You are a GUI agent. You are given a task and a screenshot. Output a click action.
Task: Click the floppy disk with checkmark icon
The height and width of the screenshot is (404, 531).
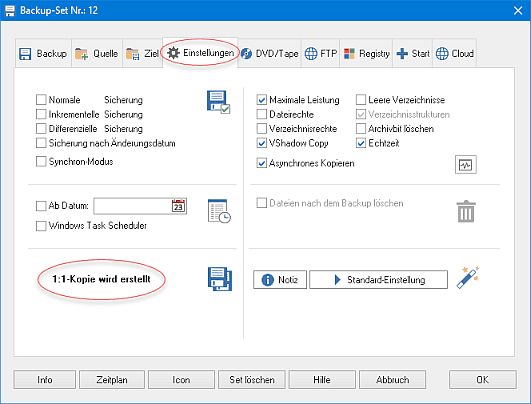(218, 102)
